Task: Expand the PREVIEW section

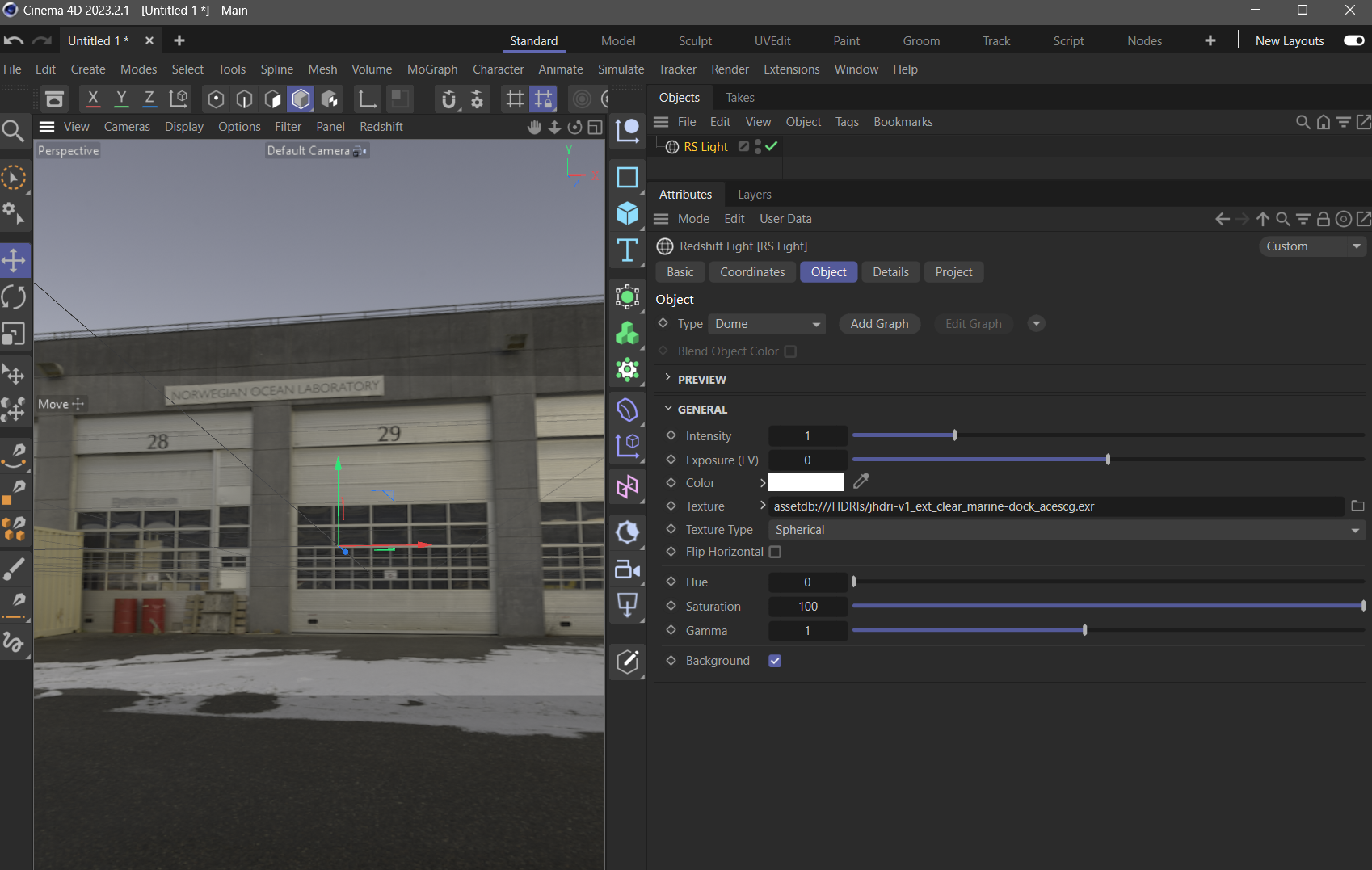Action: pos(667,378)
